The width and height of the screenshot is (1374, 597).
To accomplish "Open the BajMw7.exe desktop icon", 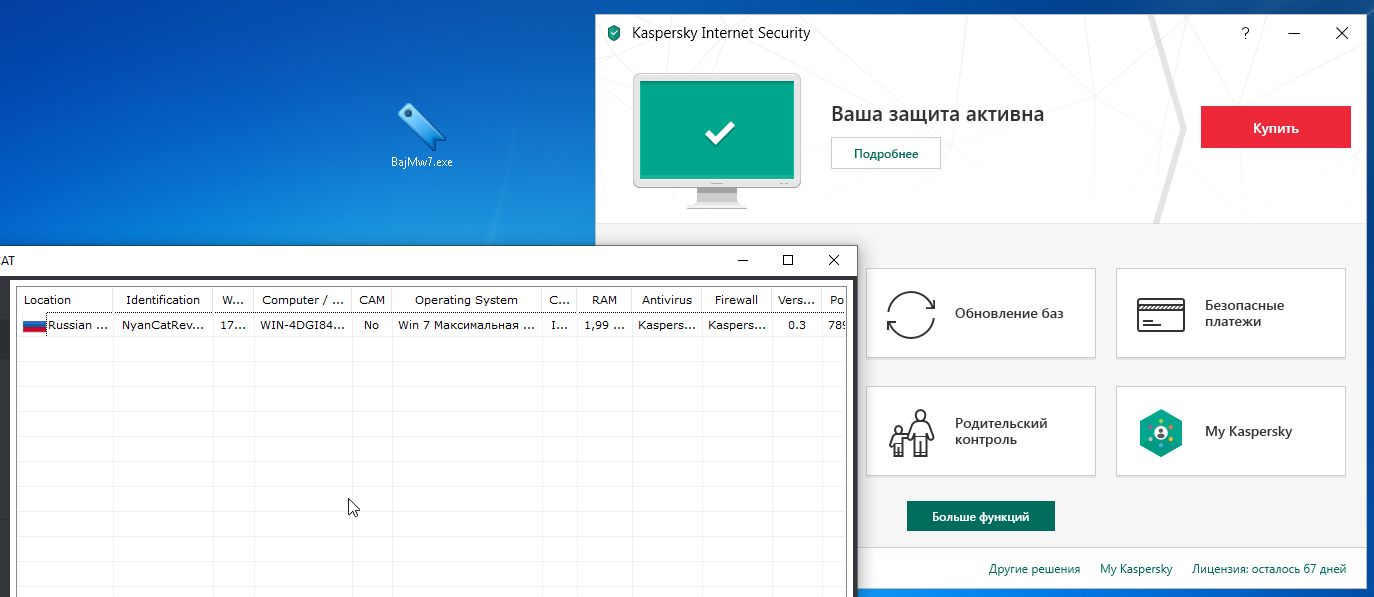I will pos(422,135).
